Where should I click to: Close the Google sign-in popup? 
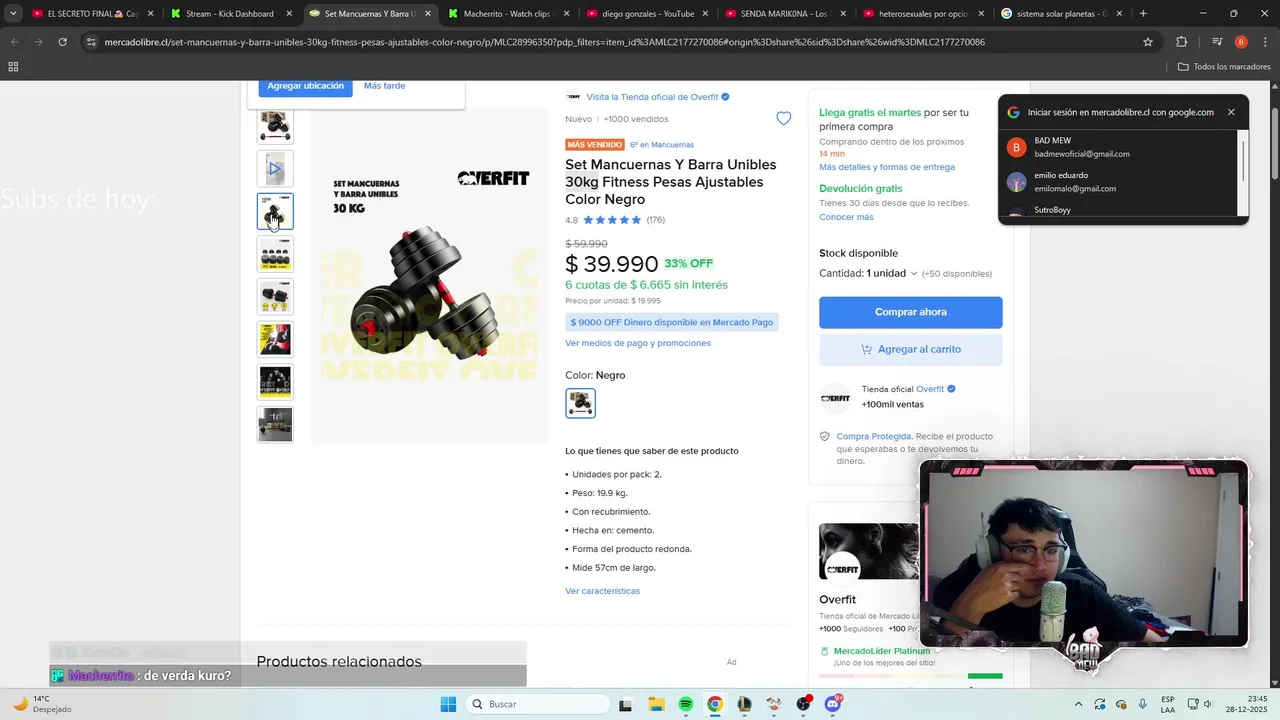point(1231,112)
